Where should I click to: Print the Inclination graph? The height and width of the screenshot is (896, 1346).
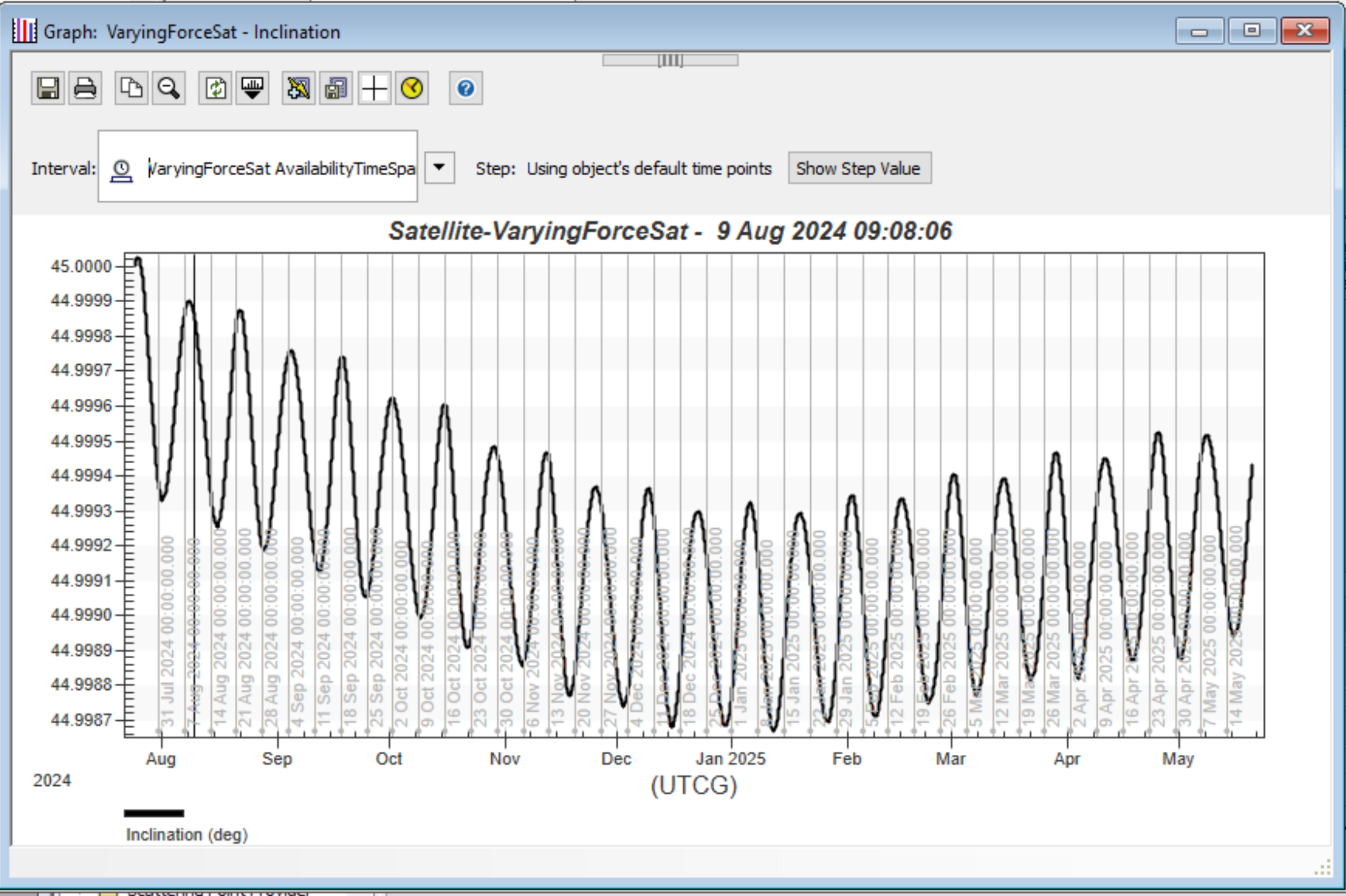point(85,89)
